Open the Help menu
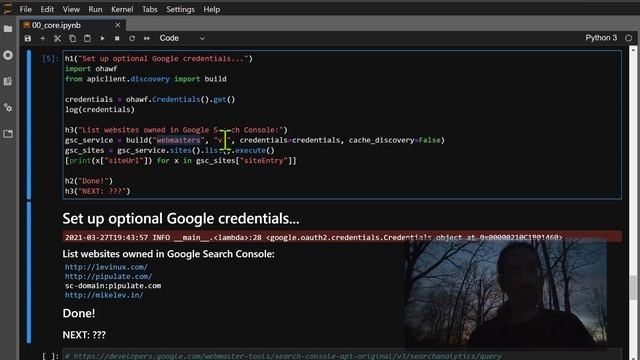The image size is (640, 360). [x=211, y=9]
